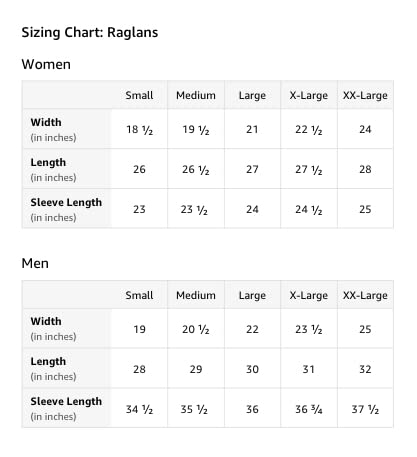Select Men's Small sleeve value 34 ½
Viewport: 417px width, 457px height.
click(x=139, y=409)
